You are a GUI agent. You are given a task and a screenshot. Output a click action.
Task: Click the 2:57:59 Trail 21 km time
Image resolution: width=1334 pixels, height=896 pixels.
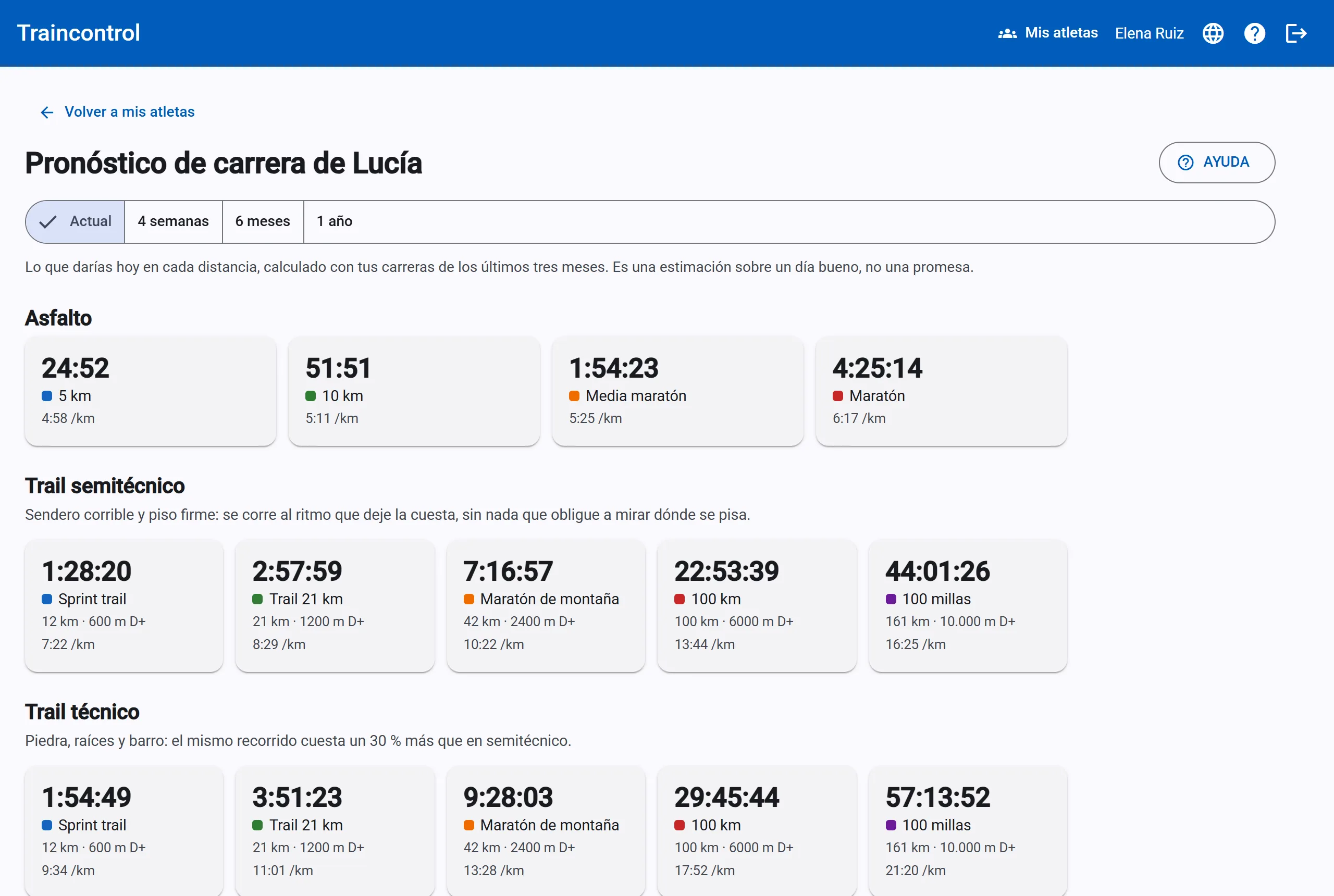(297, 571)
